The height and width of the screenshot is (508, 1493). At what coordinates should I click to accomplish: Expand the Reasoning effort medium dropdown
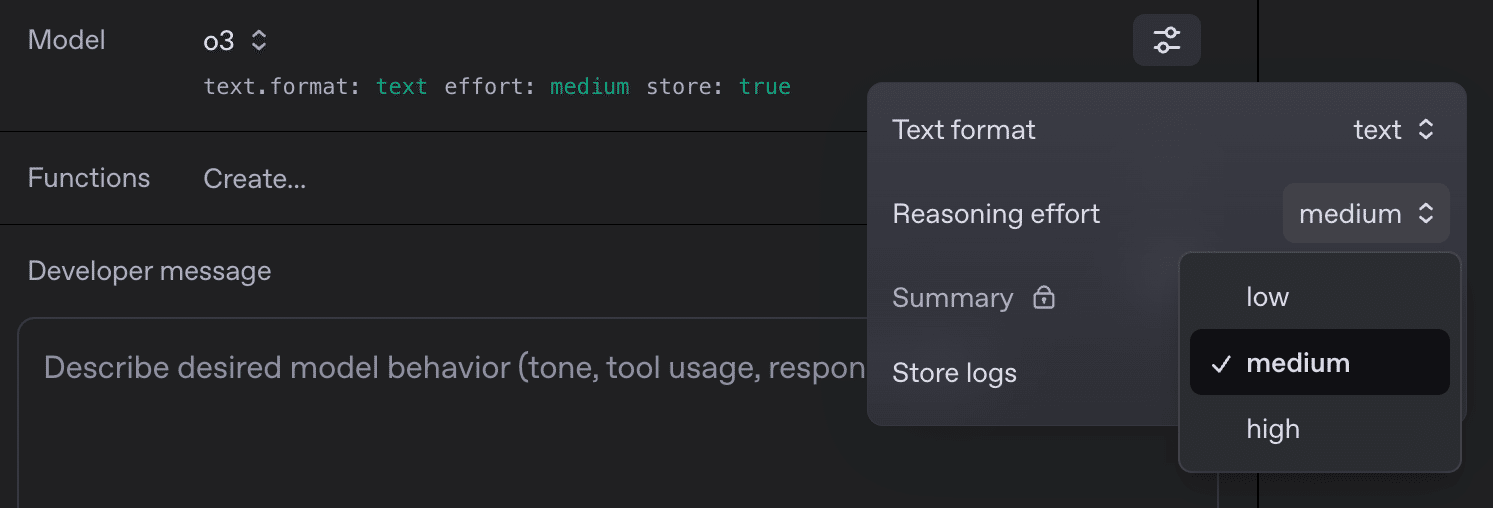[x=1366, y=214]
